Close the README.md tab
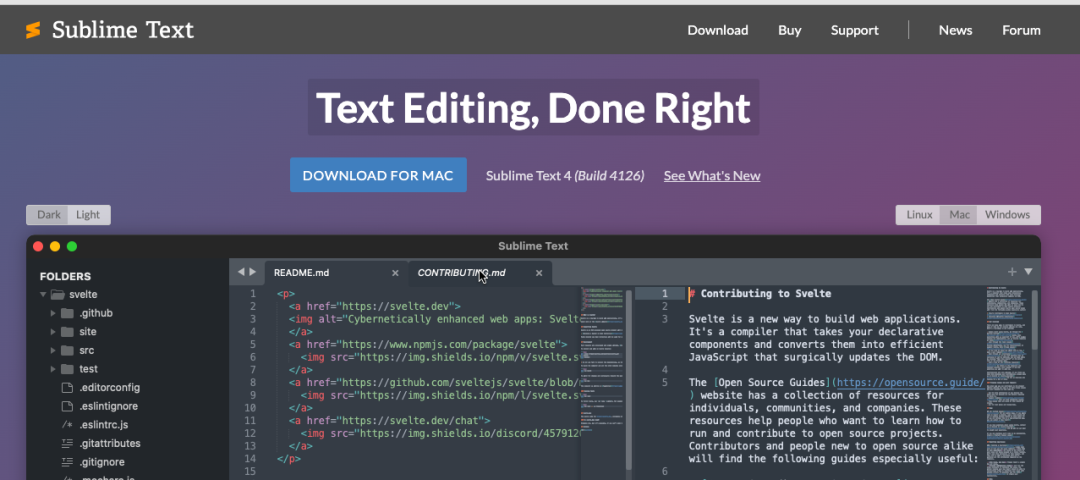Image resolution: width=1080 pixels, height=480 pixels. tap(395, 273)
